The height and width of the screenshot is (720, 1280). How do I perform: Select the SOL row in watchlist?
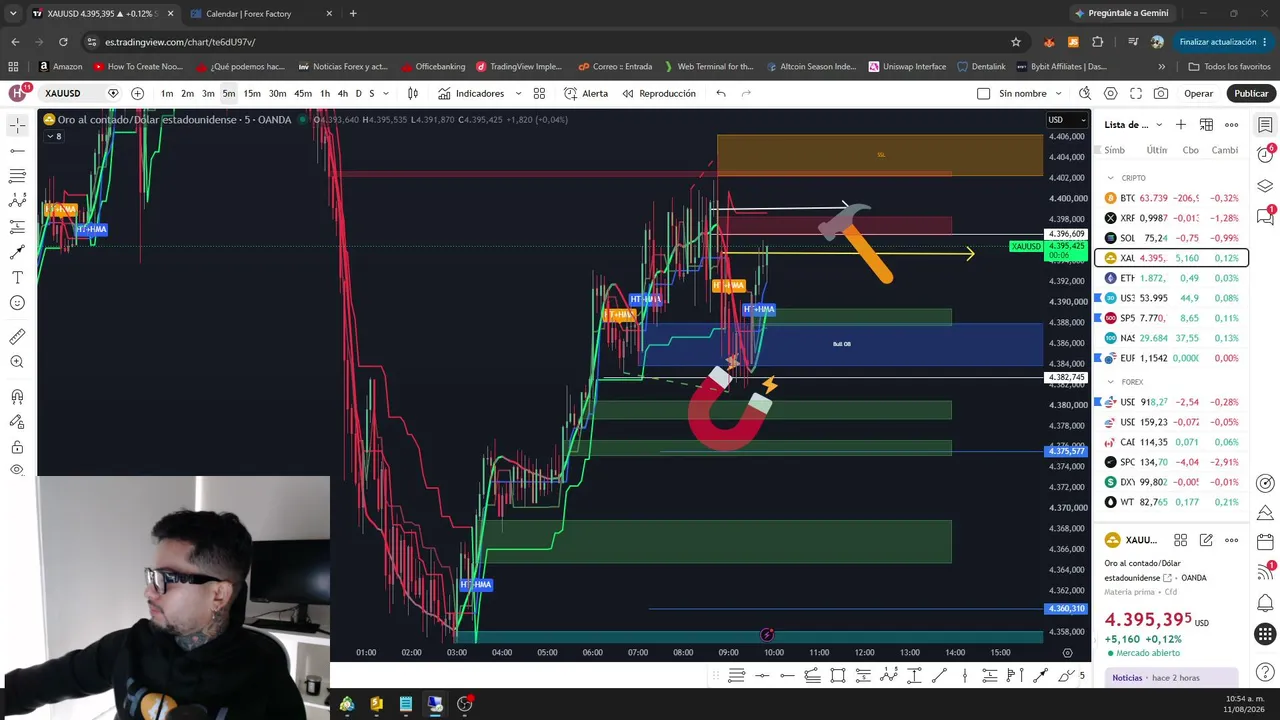click(1170, 238)
